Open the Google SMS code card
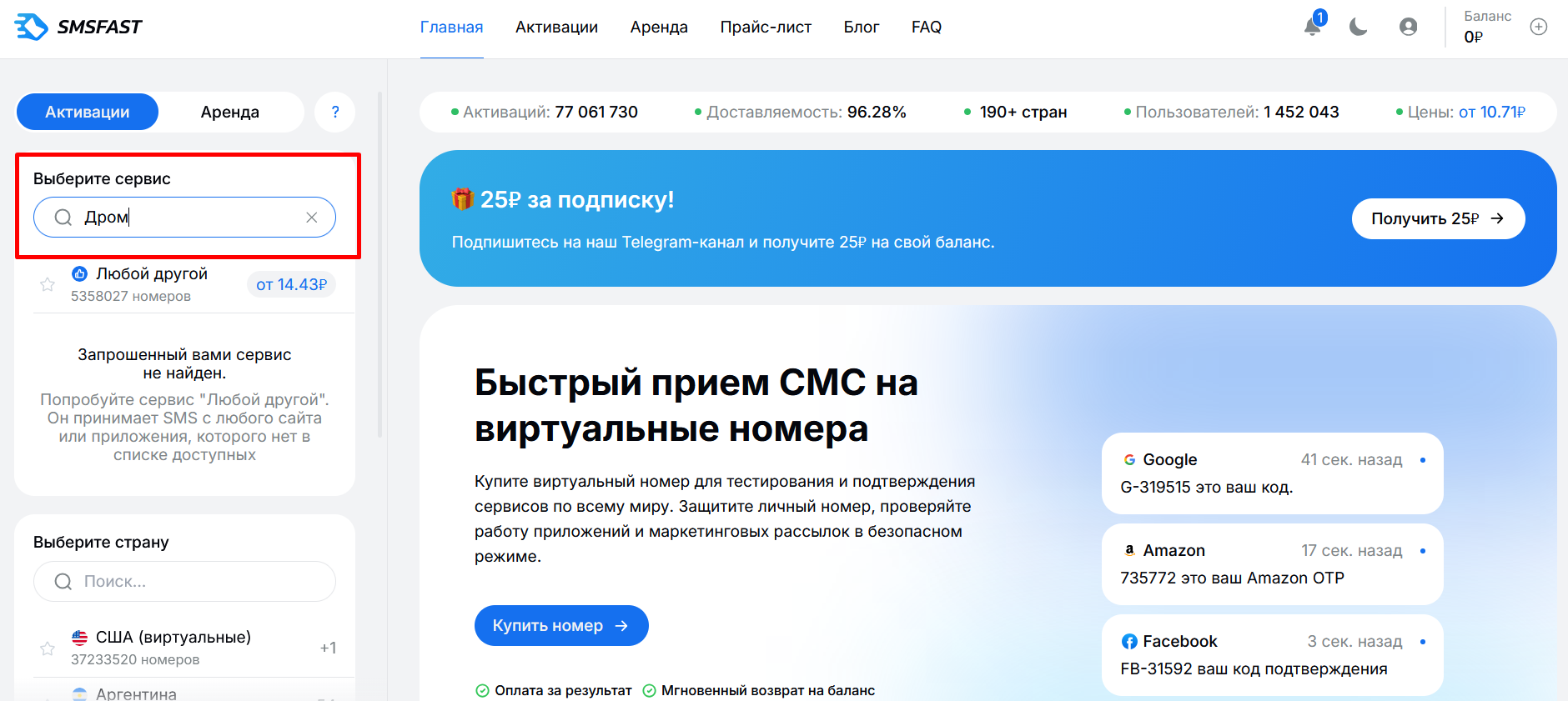 coord(1272,473)
